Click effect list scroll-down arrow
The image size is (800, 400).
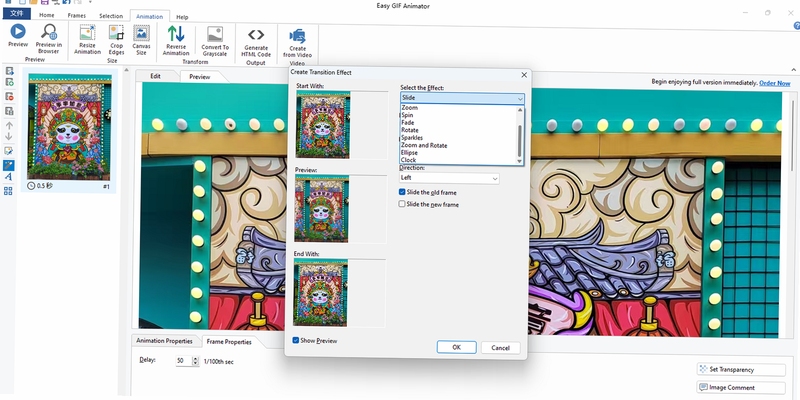click(520, 161)
